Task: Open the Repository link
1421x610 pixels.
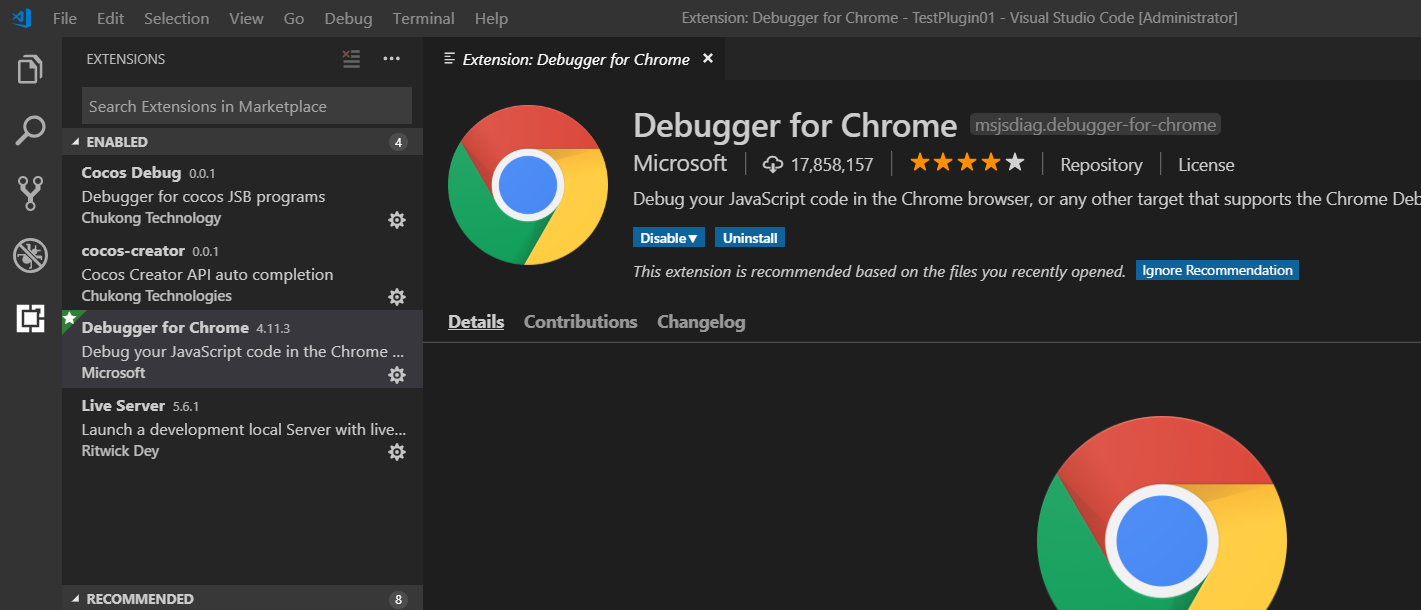Action: tap(1101, 165)
